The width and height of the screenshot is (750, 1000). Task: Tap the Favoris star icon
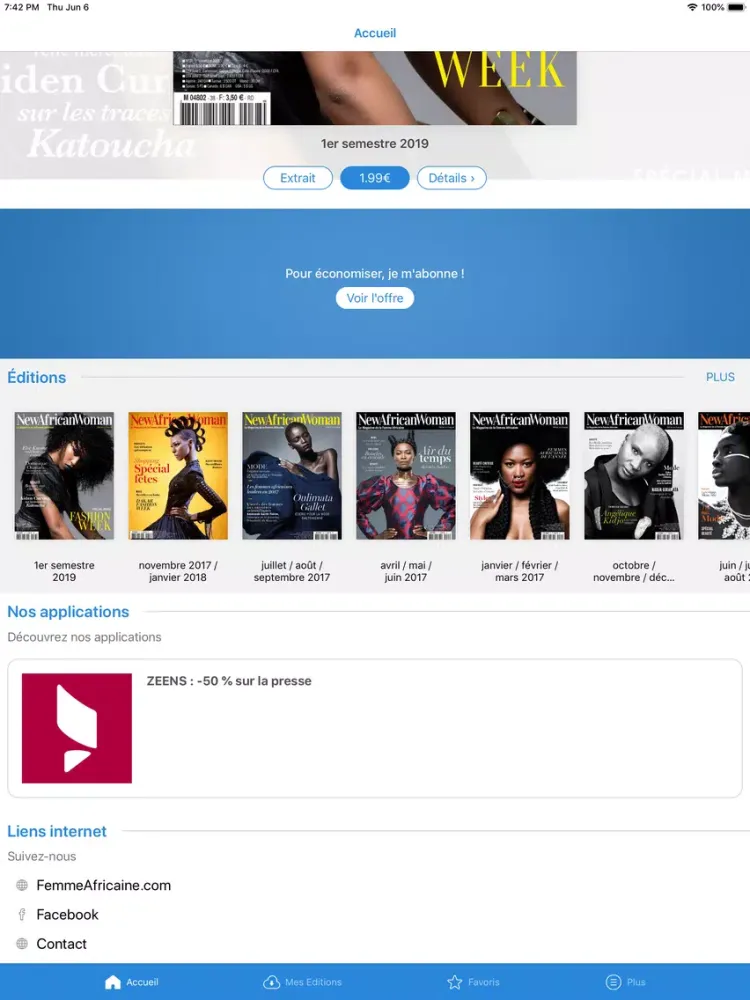pos(455,982)
